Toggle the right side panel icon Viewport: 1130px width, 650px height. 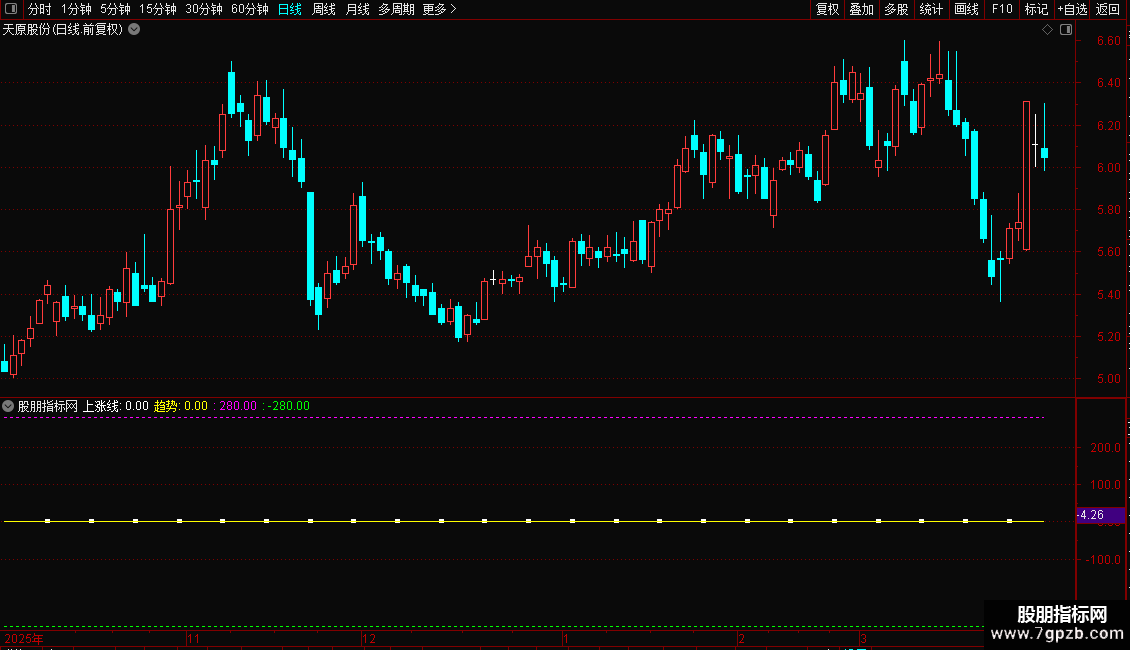[x=1066, y=30]
